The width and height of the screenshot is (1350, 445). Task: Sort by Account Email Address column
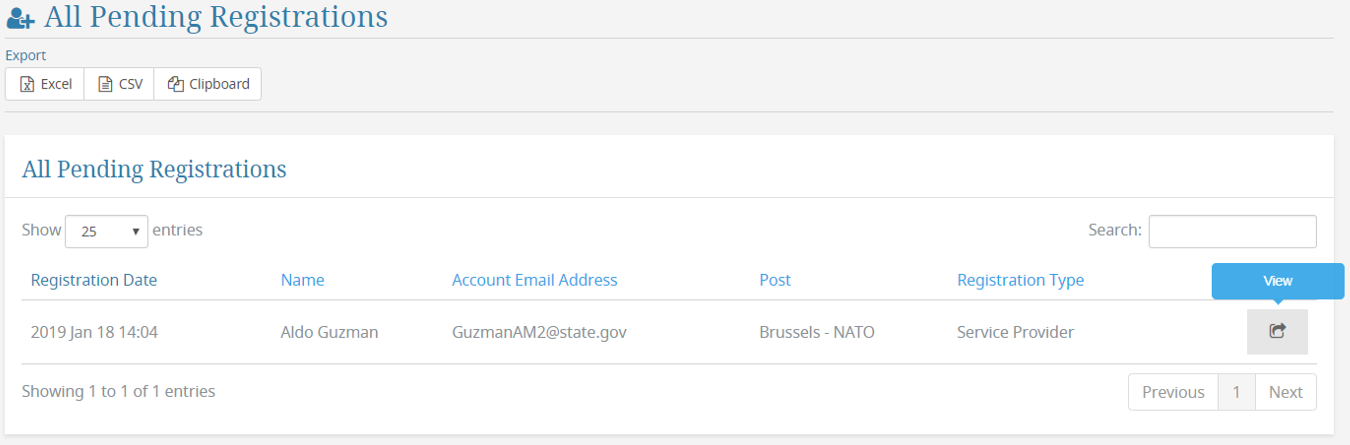pyautogui.click(x=535, y=280)
